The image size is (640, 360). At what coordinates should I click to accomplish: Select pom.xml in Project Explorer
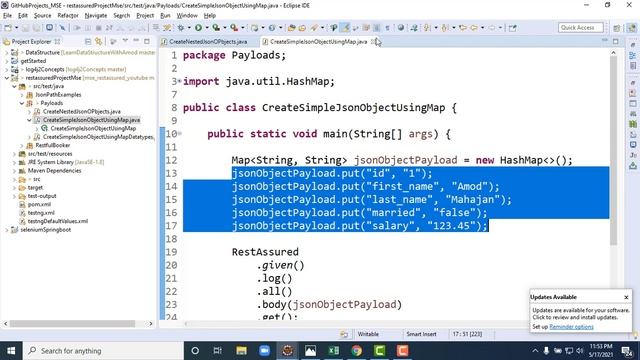[x=39, y=204]
